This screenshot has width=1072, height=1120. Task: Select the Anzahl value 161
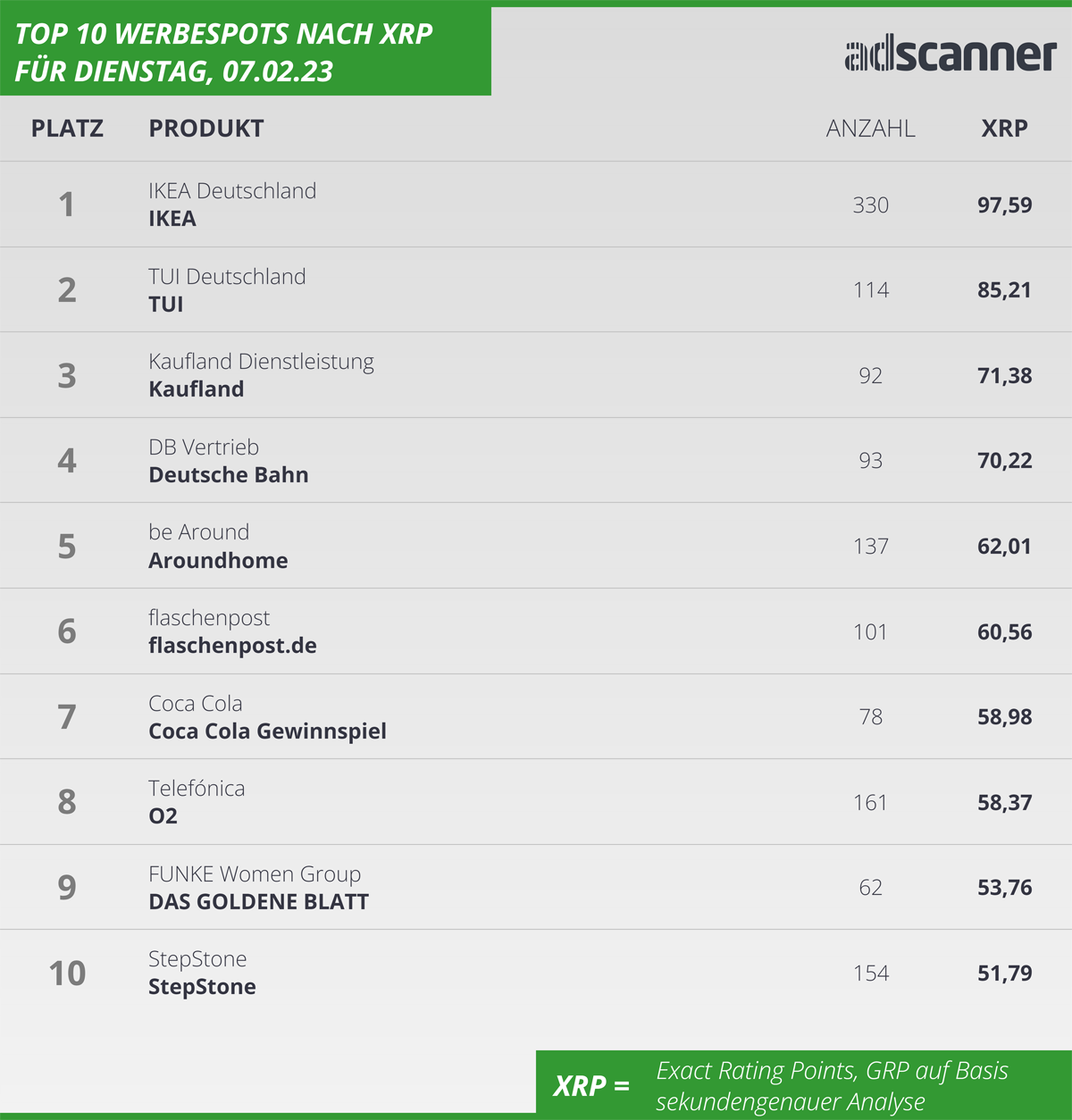(871, 802)
